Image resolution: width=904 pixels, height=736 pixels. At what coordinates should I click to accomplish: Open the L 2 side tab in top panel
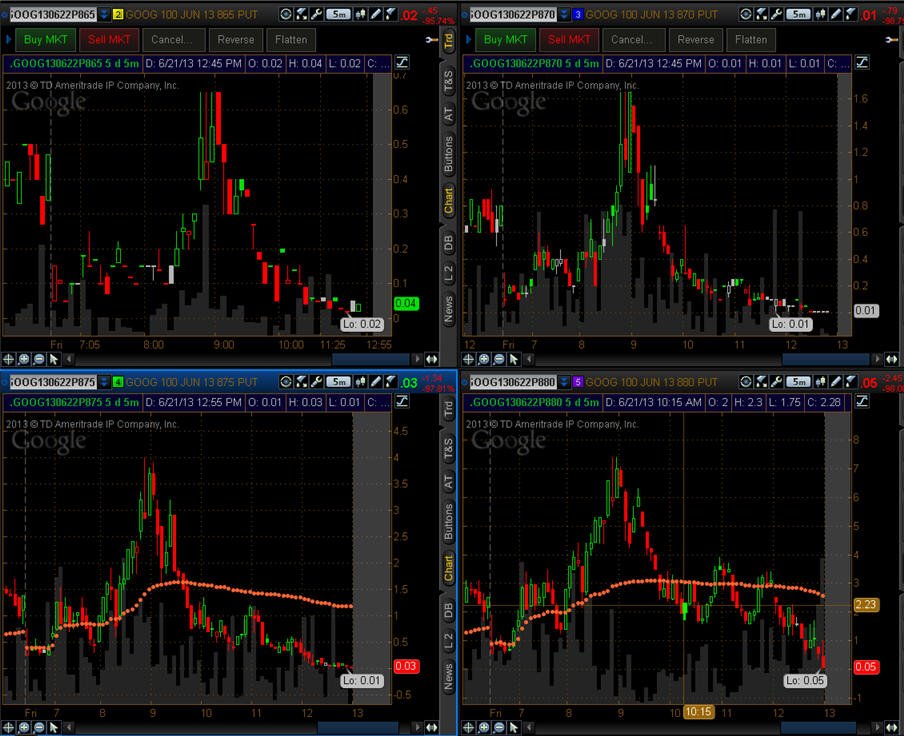point(449,274)
